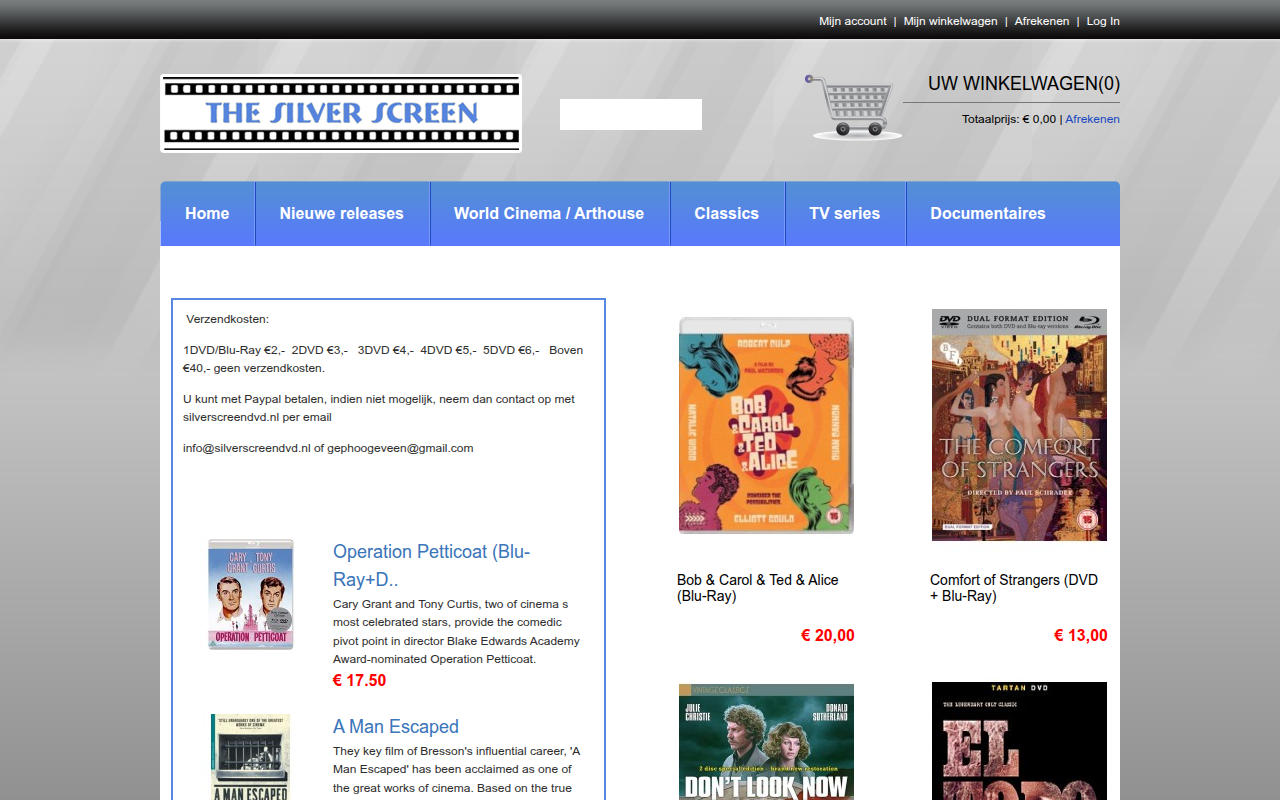Click the white search input field
The width and height of the screenshot is (1280, 800).
(631, 114)
